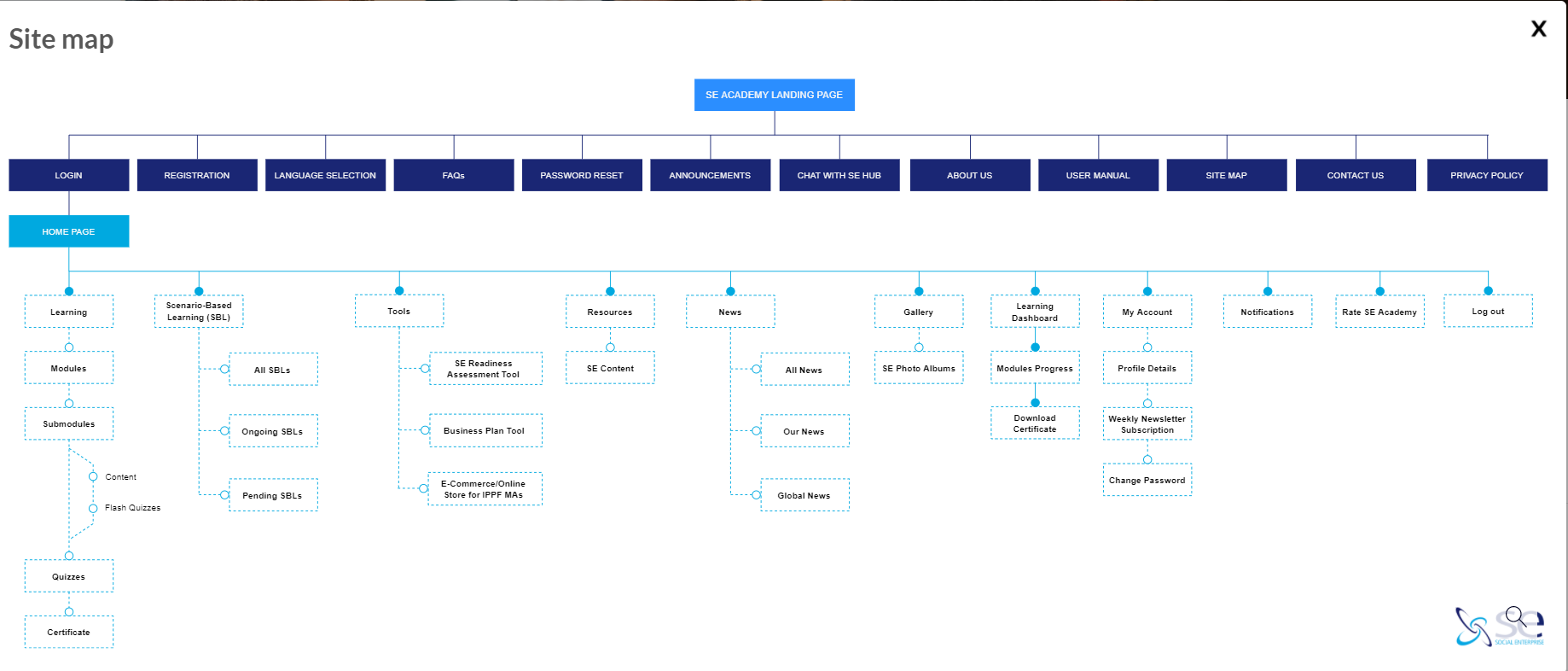The height and width of the screenshot is (671, 1568).
Task: Open the Contact Us box
Action: pyautogui.click(x=1356, y=175)
